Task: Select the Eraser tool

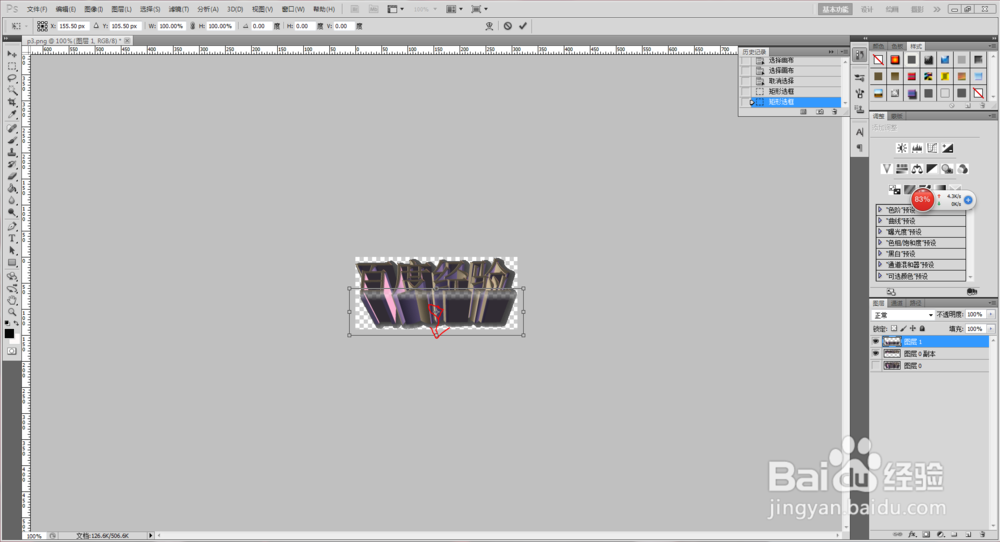Action: tap(11, 177)
